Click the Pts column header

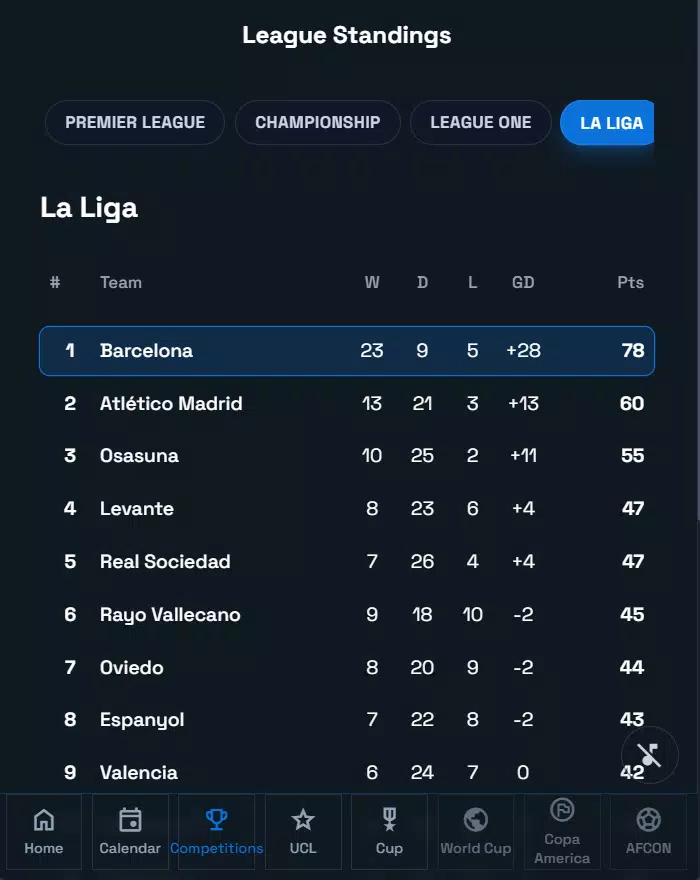coord(630,283)
